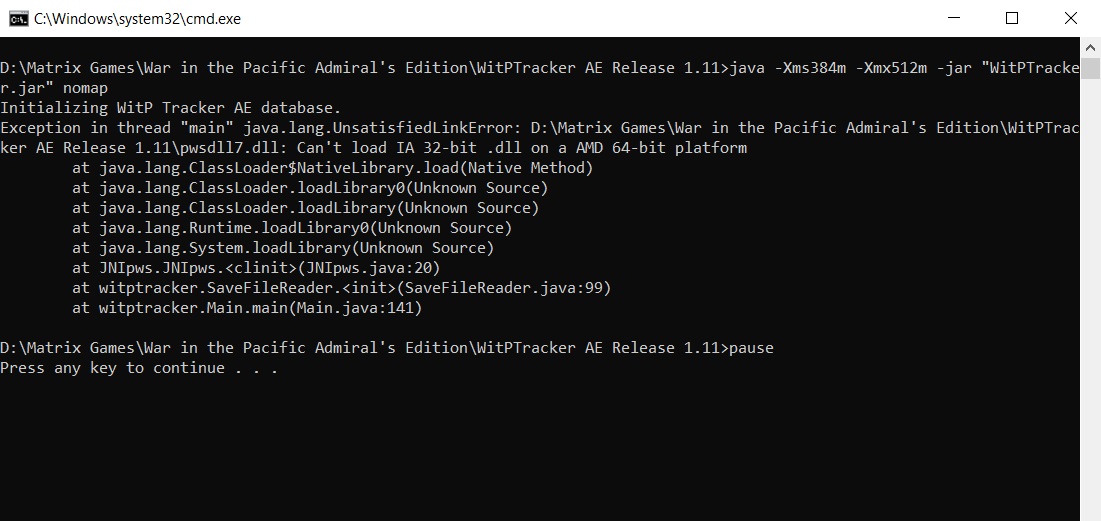This screenshot has height=521, width=1101.
Task: Click the Main.java:141 stack trace line
Action: 247,308
